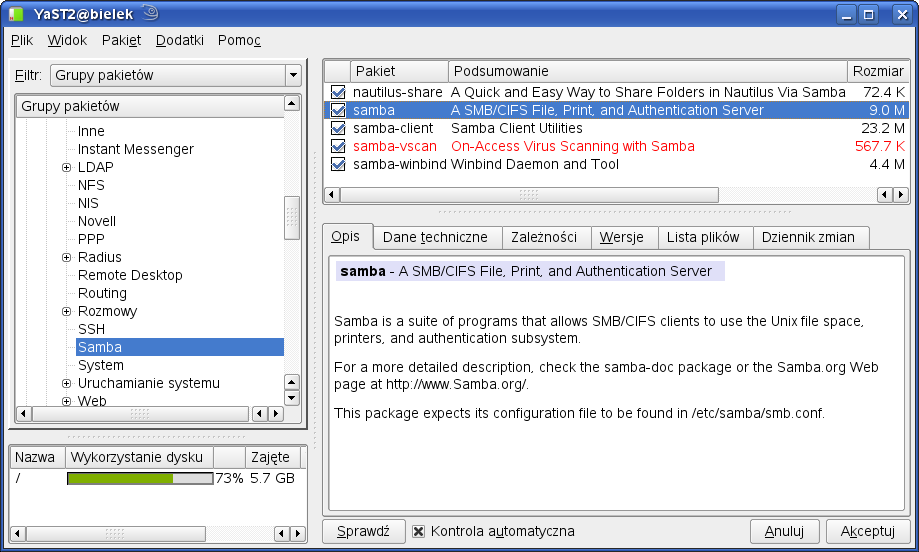
Task: Open the Pomoc menu
Action: pos(239,40)
